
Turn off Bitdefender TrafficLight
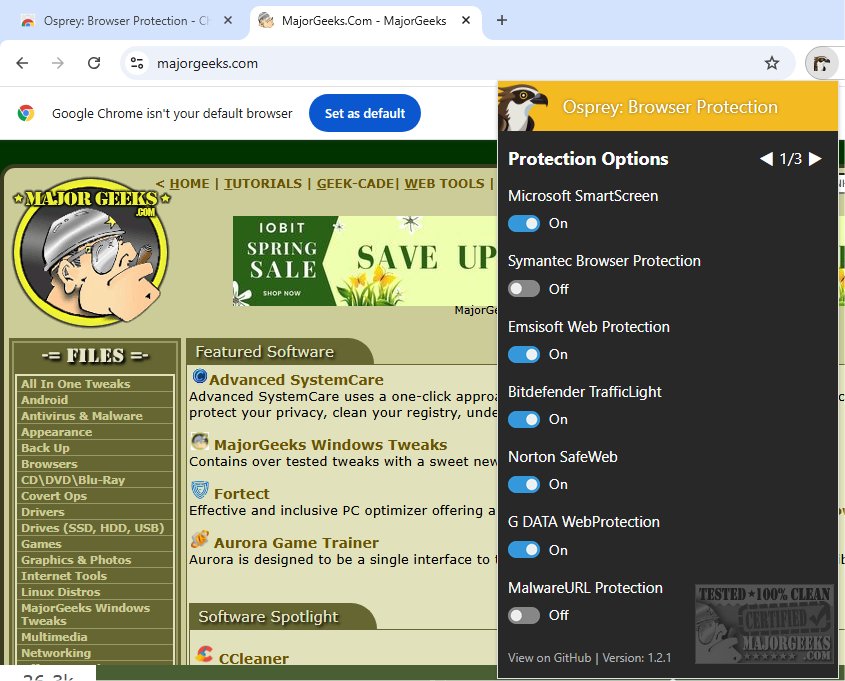tap(524, 420)
